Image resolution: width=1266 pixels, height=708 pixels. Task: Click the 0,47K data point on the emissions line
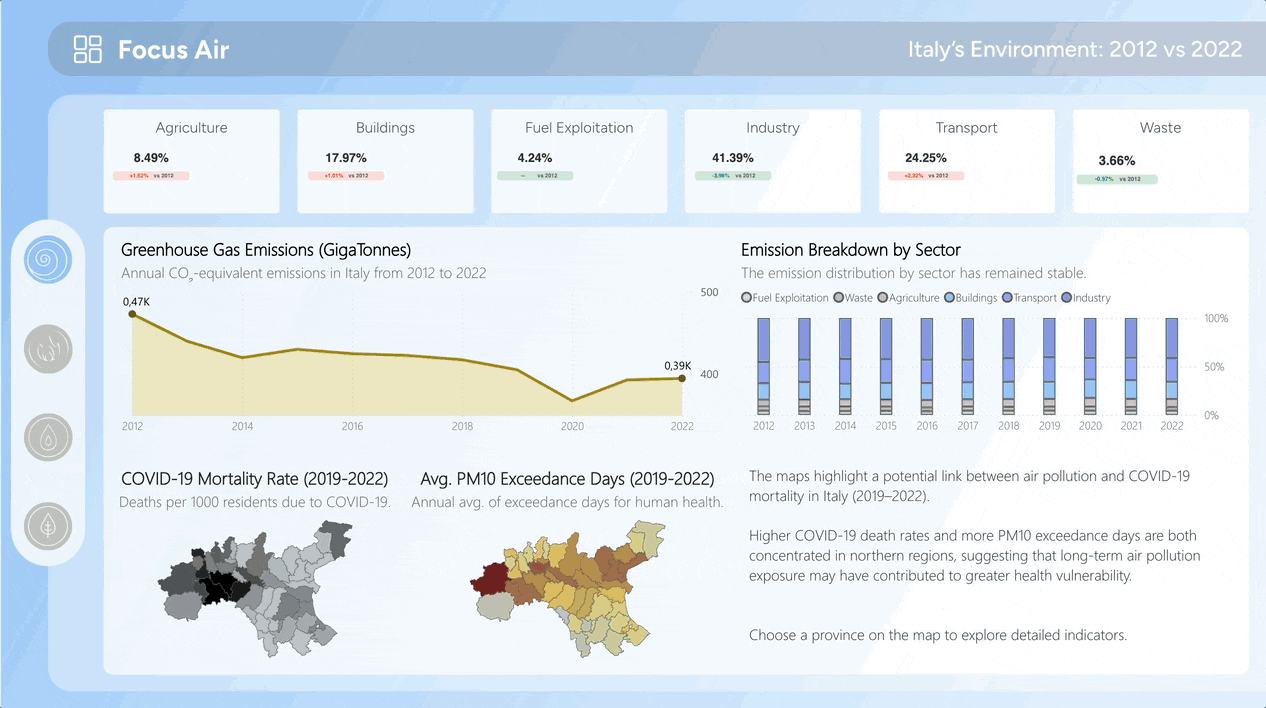click(132, 314)
